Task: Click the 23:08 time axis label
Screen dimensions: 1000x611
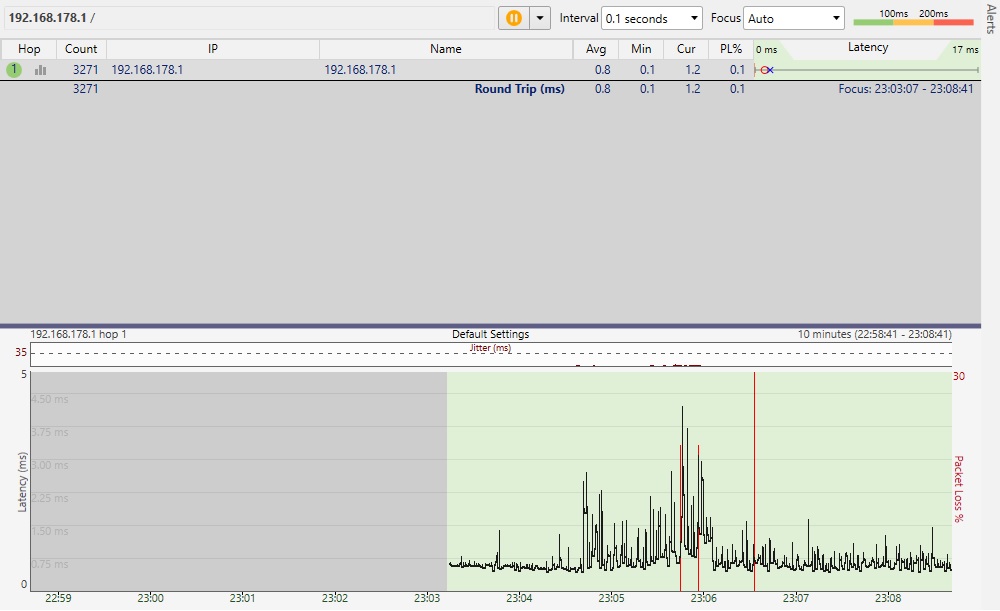Action: point(888,598)
